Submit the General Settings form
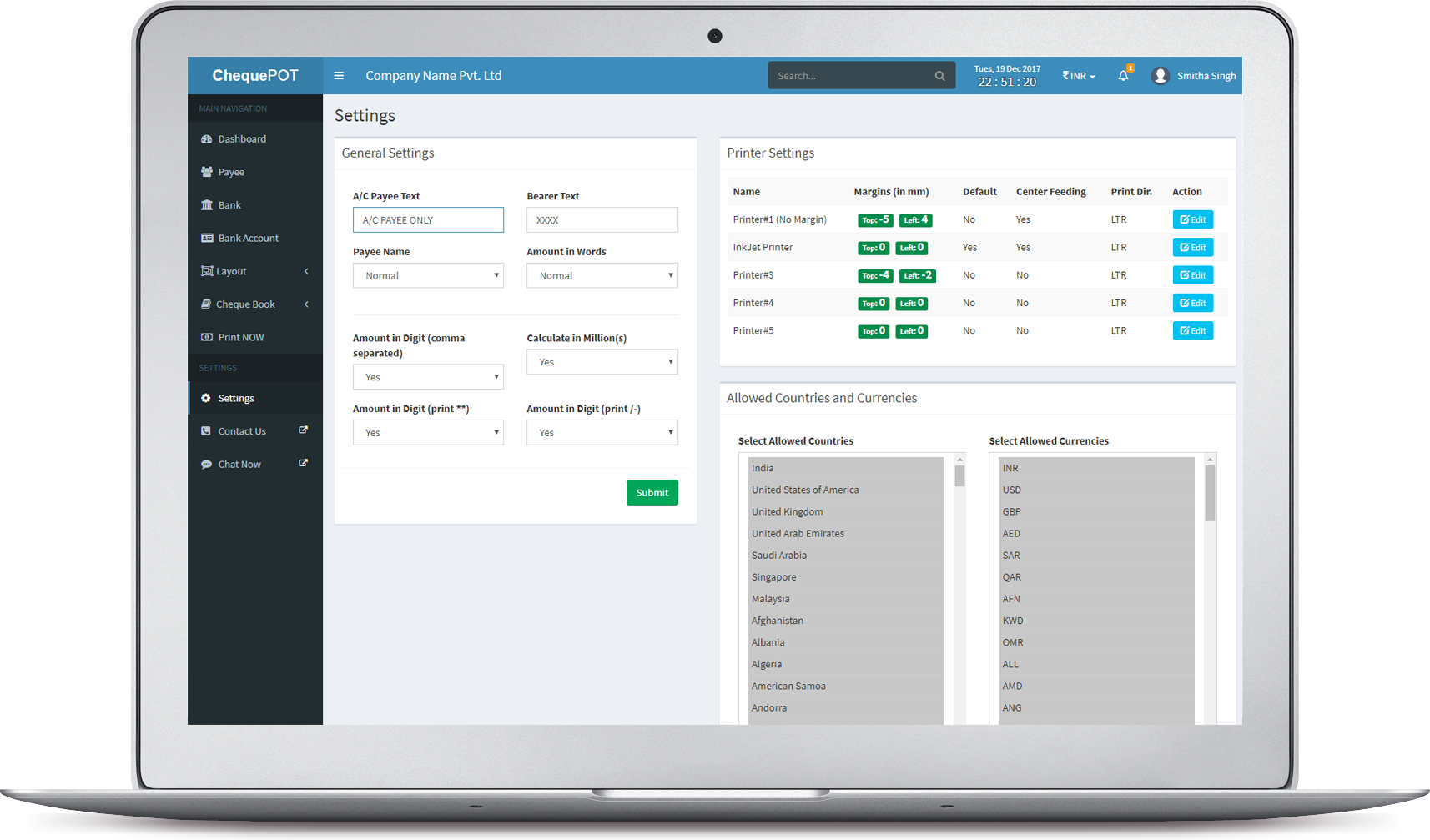Viewport: 1430px width, 840px height. [652, 493]
